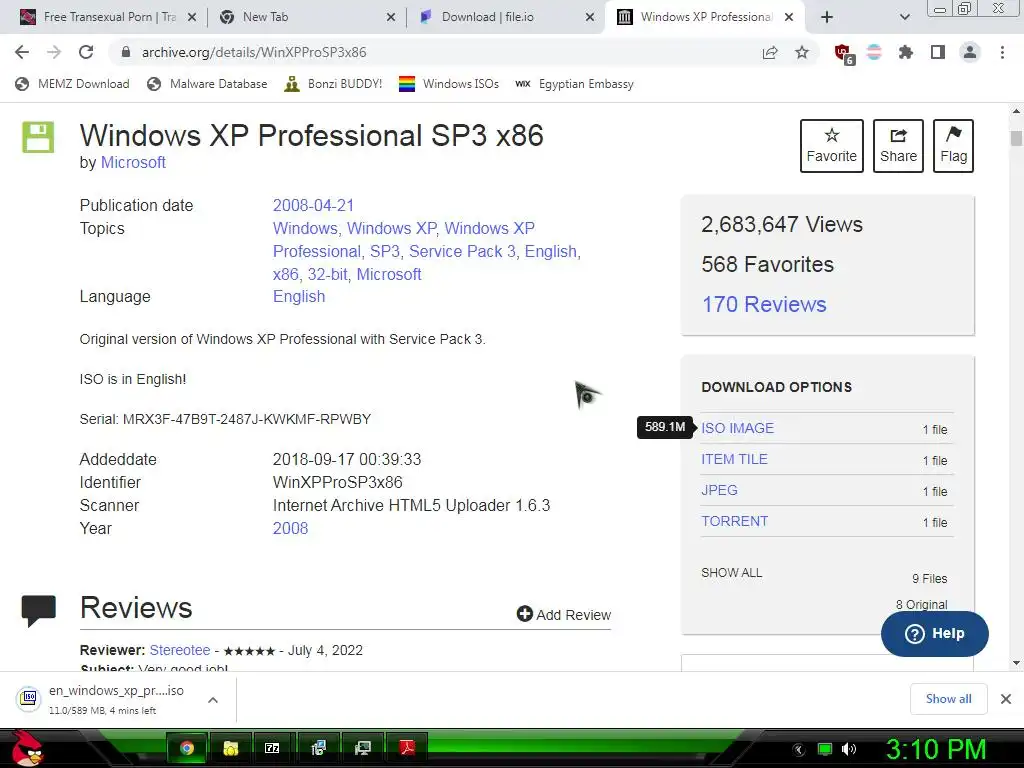Click the Share button
This screenshot has height=768, width=1024.
pos(898,146)
